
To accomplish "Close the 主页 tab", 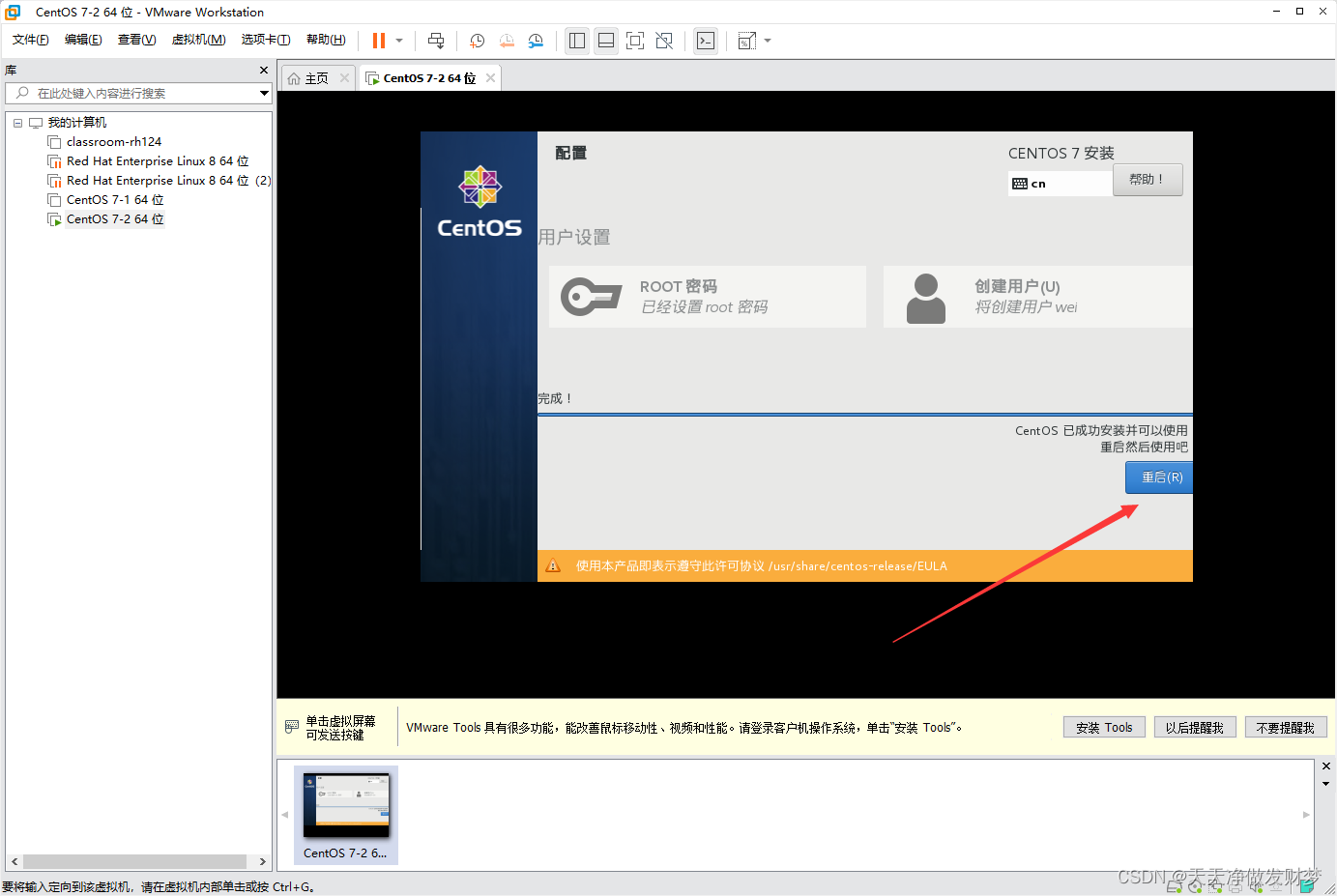I will pyautogui.click(x=344, y=78).
